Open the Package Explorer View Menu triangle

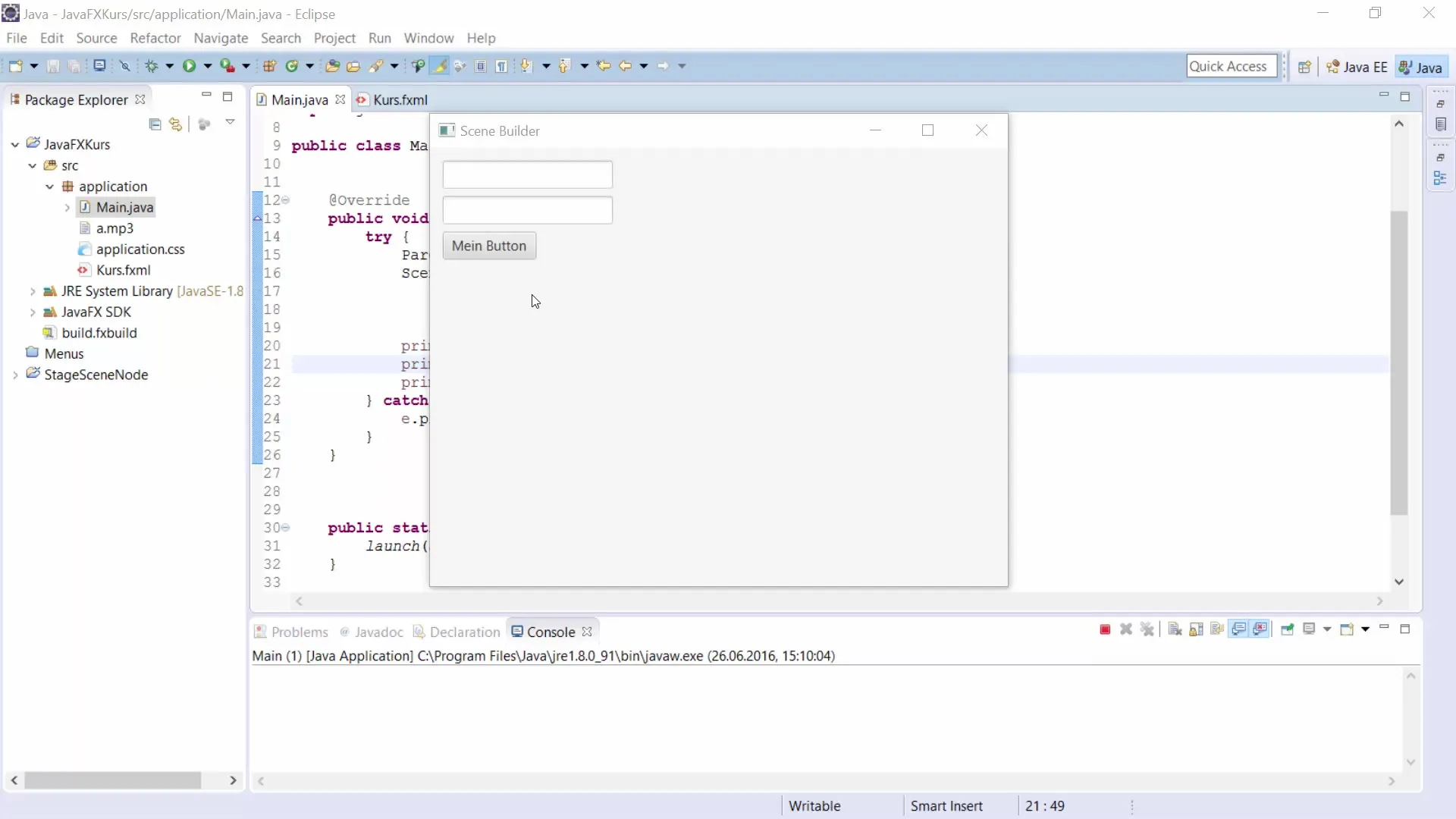click(x=230, y=122)
